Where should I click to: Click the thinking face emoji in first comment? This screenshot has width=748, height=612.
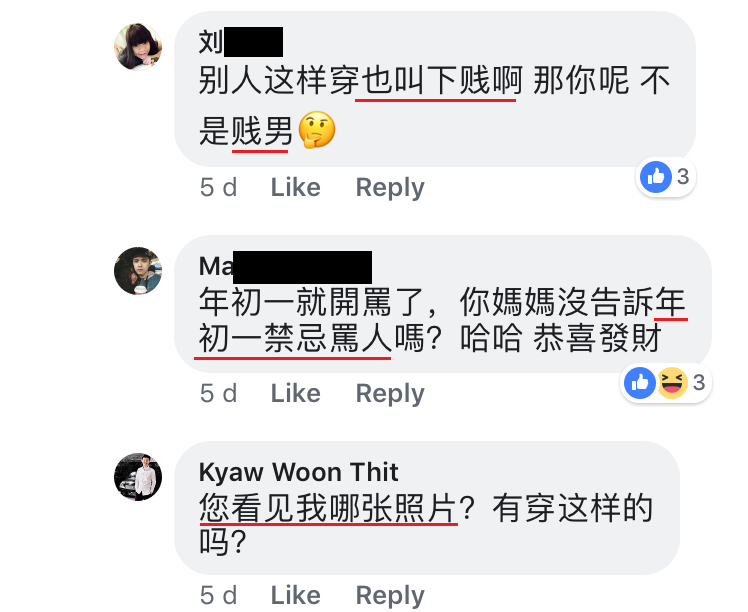pyautogui.click(x=317, y=130)
